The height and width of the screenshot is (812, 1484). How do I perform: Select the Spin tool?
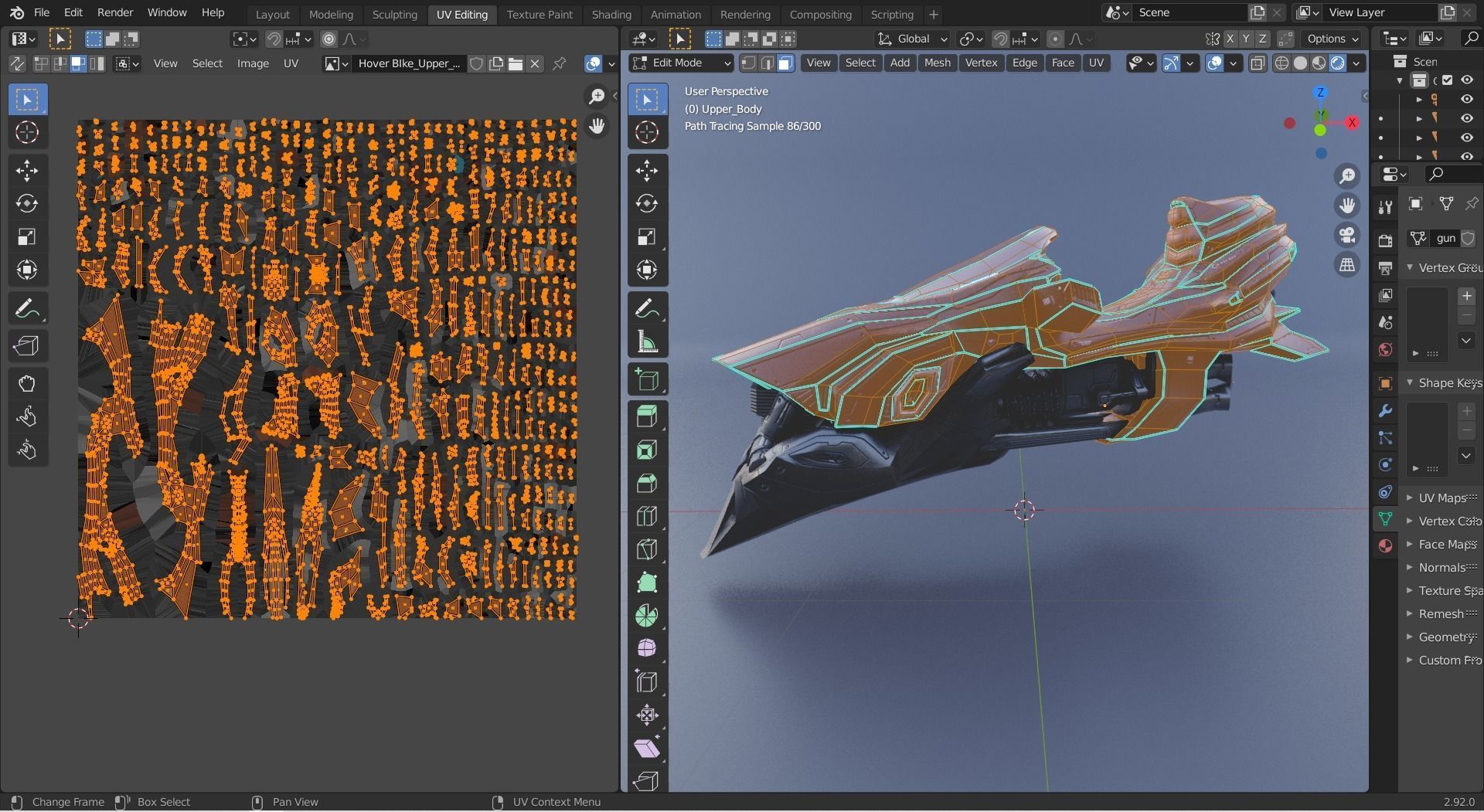point(647,616)
